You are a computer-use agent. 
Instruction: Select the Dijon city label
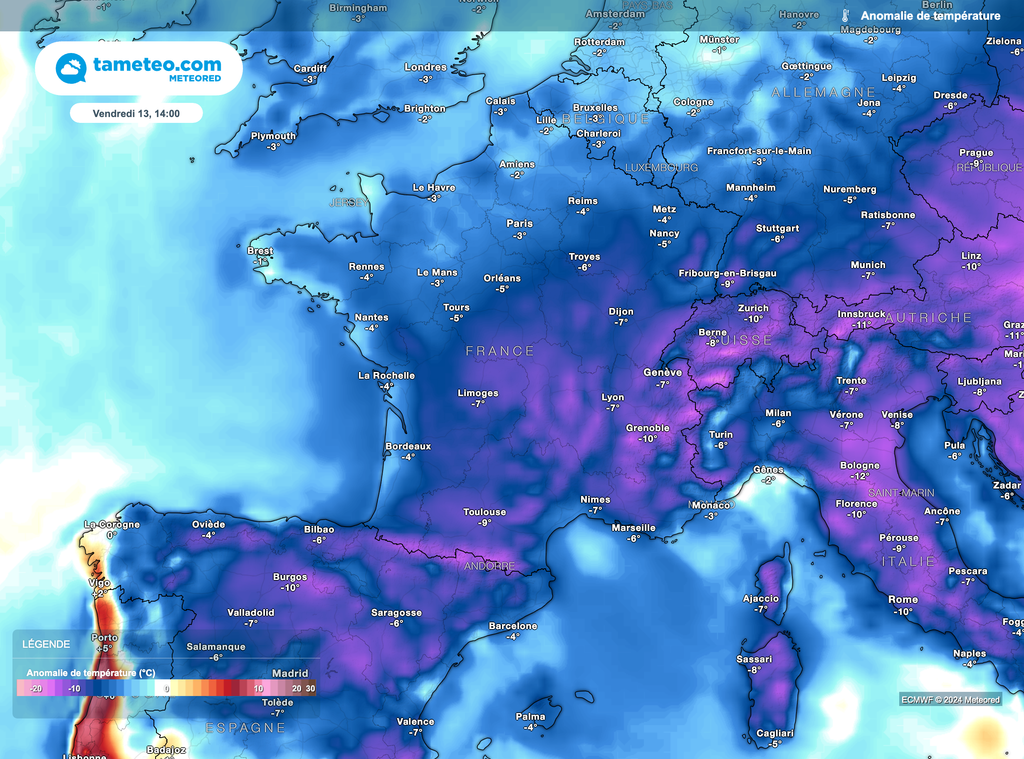pyautogui.click(x=621, y=312)
